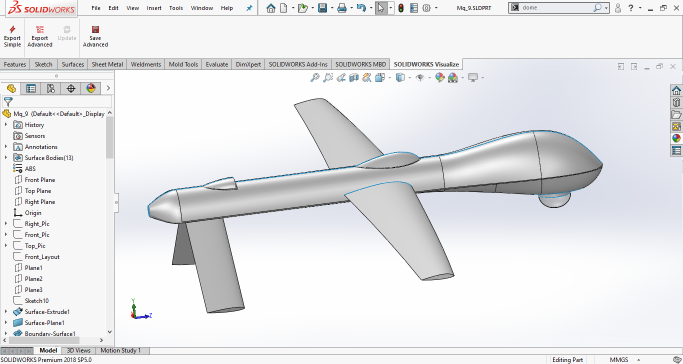Click Previous View icon
This screenshot has height=364, width=683.
coord(341,78)
